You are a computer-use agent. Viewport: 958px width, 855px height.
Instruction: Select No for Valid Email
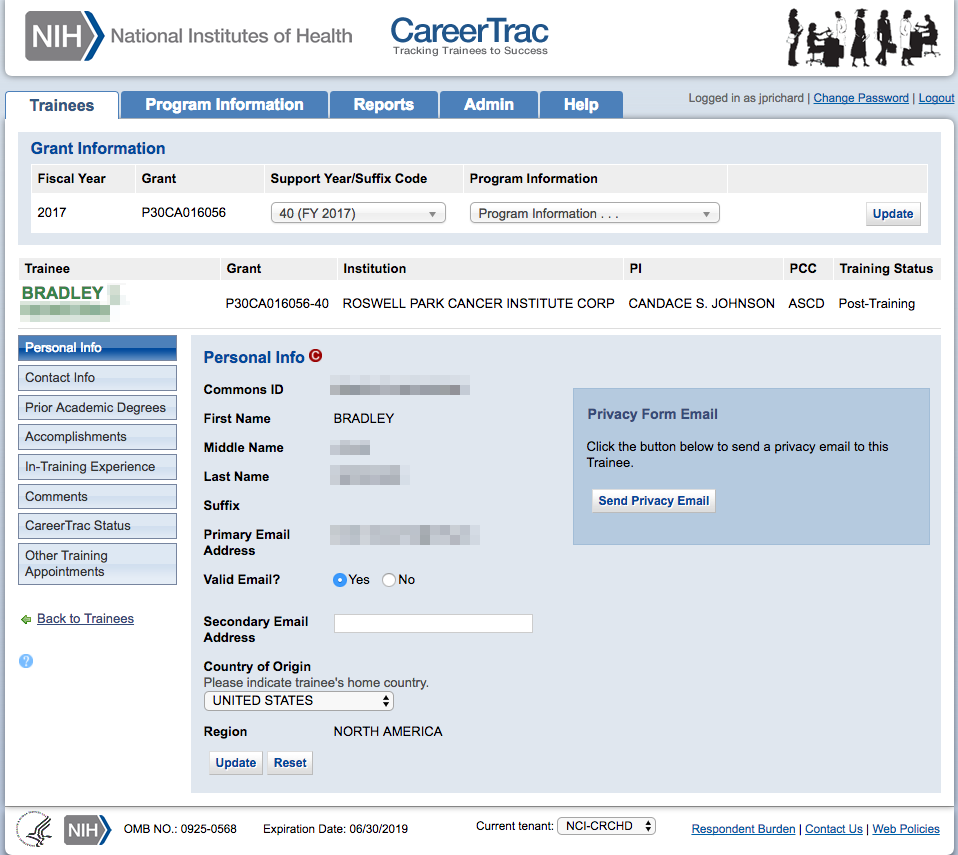click(389, 580)
